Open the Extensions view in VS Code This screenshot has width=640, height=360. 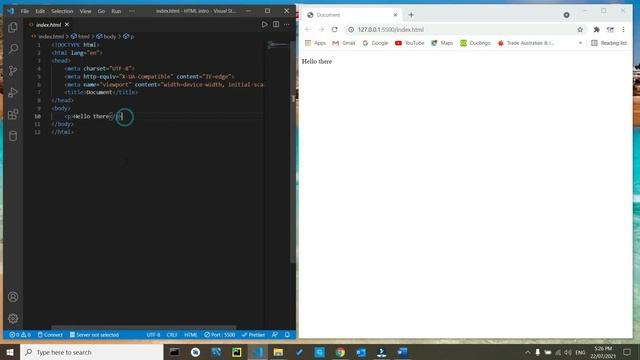tap(13, 114)
